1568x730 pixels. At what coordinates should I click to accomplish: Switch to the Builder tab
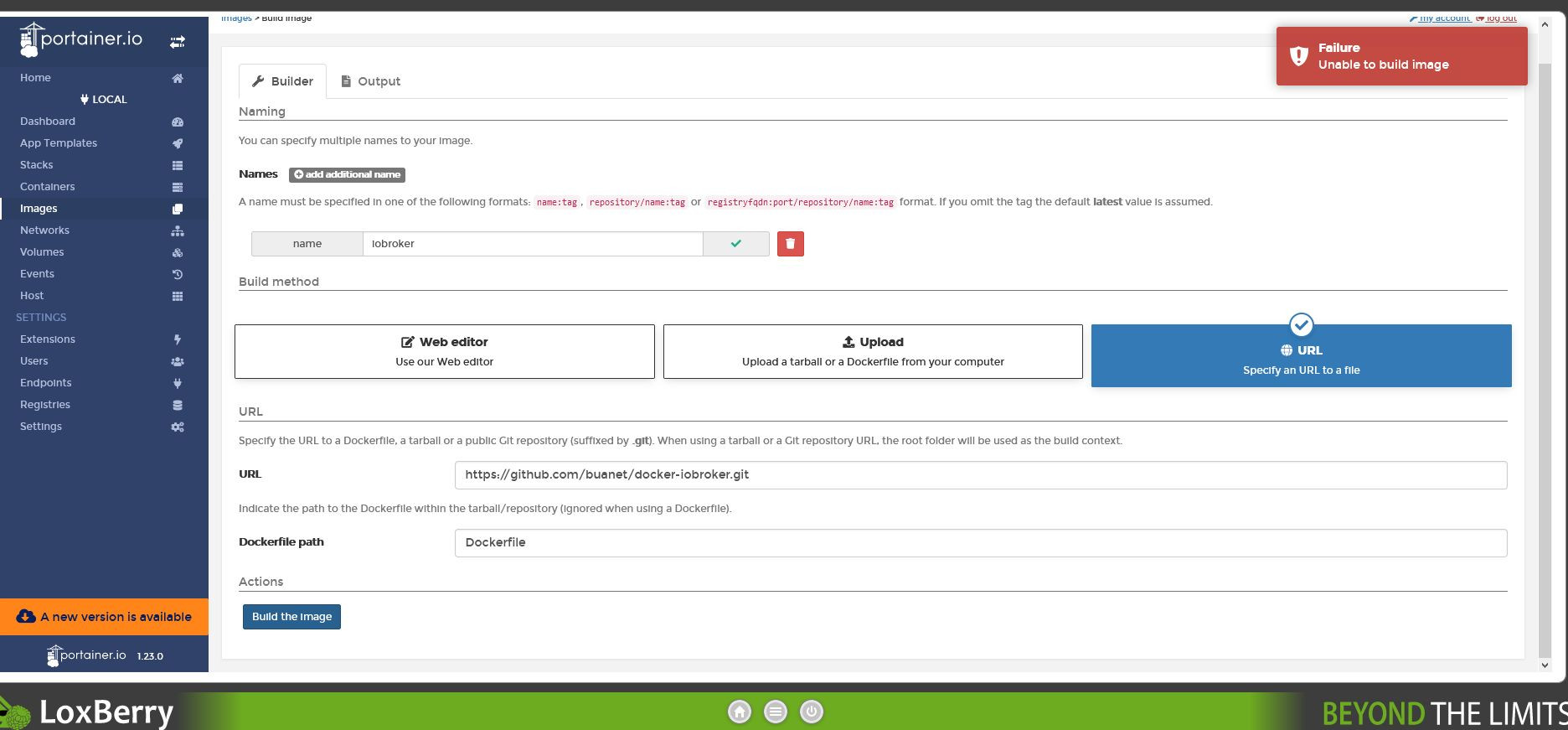pyautogui.click(x=282, y=81)
